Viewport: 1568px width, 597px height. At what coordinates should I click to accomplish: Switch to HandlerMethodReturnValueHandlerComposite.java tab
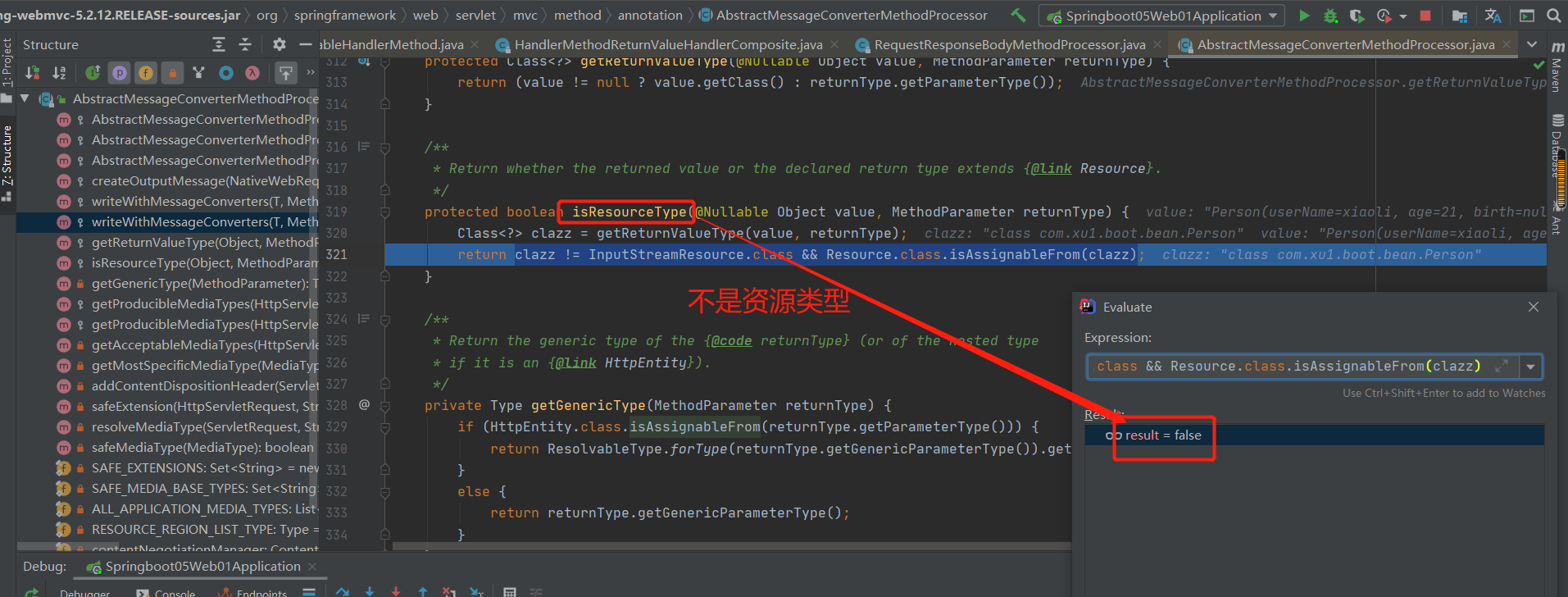tap(668, 44)
